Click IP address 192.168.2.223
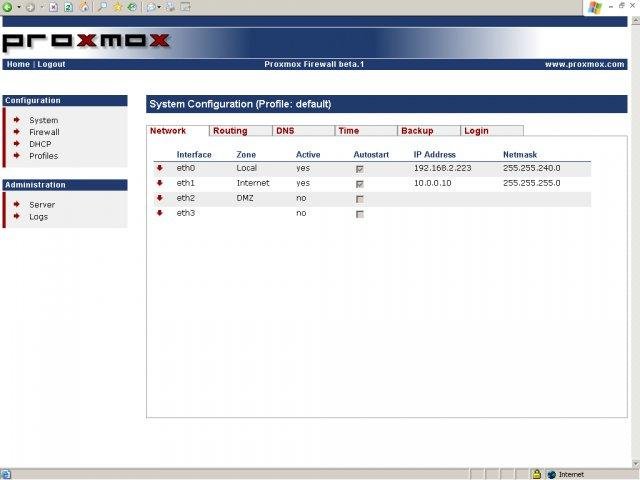 442,168
